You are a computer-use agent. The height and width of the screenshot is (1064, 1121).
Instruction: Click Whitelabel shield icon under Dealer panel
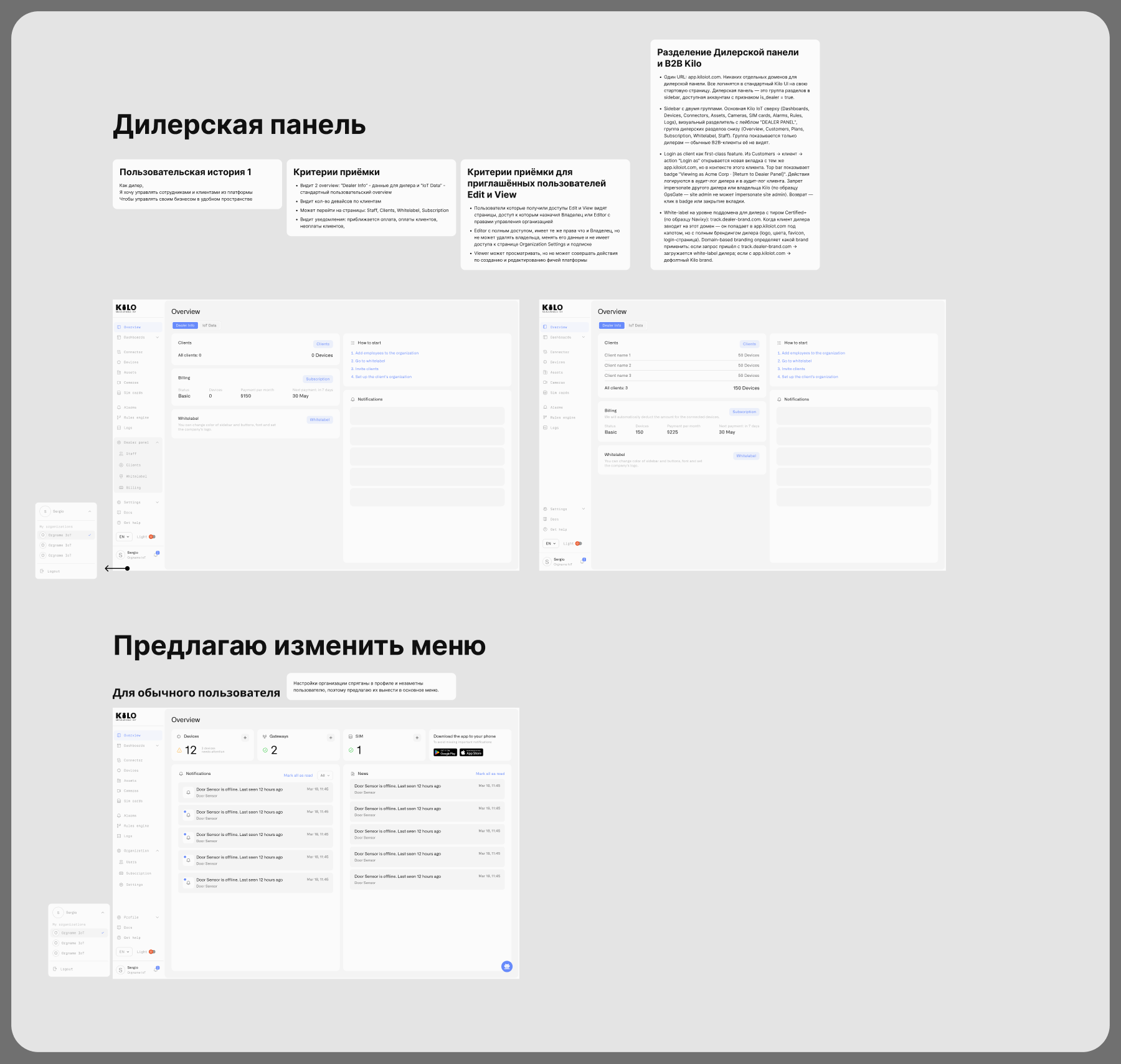[x=121, y=476]
